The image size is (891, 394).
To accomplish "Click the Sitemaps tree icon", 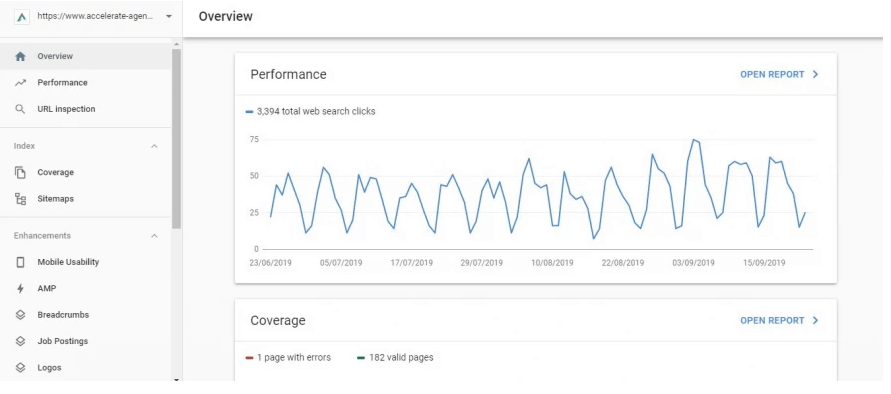I will [20, 199].
